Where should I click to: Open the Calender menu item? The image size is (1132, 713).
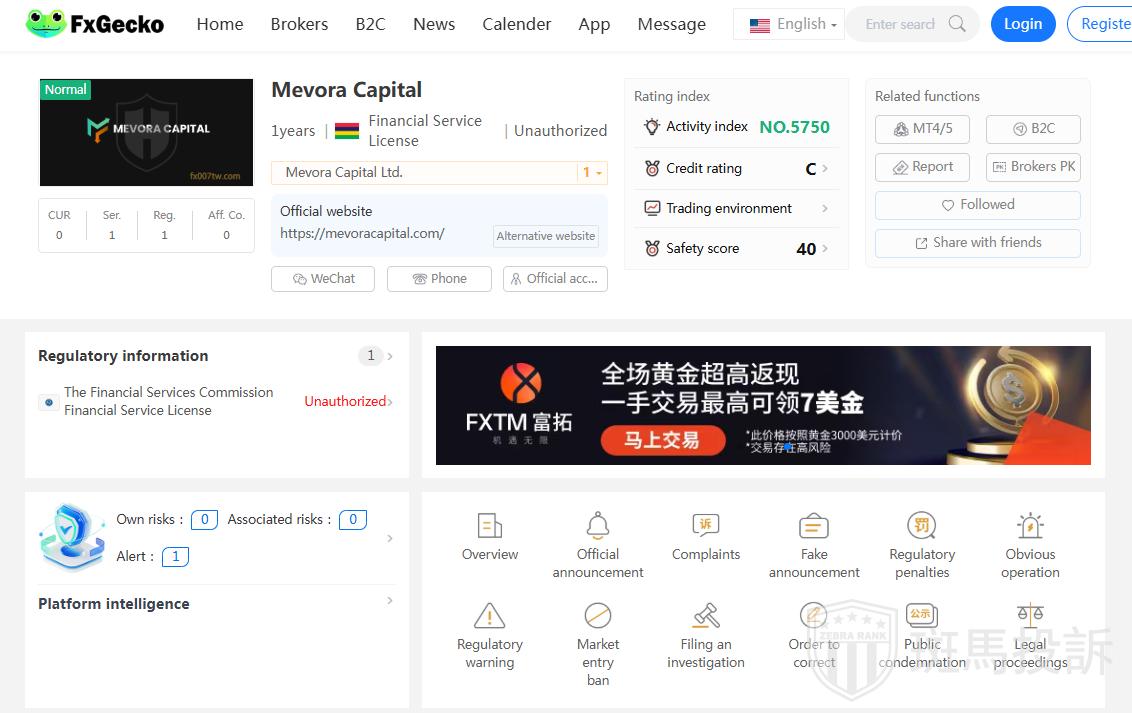click(x=516, y=24)
